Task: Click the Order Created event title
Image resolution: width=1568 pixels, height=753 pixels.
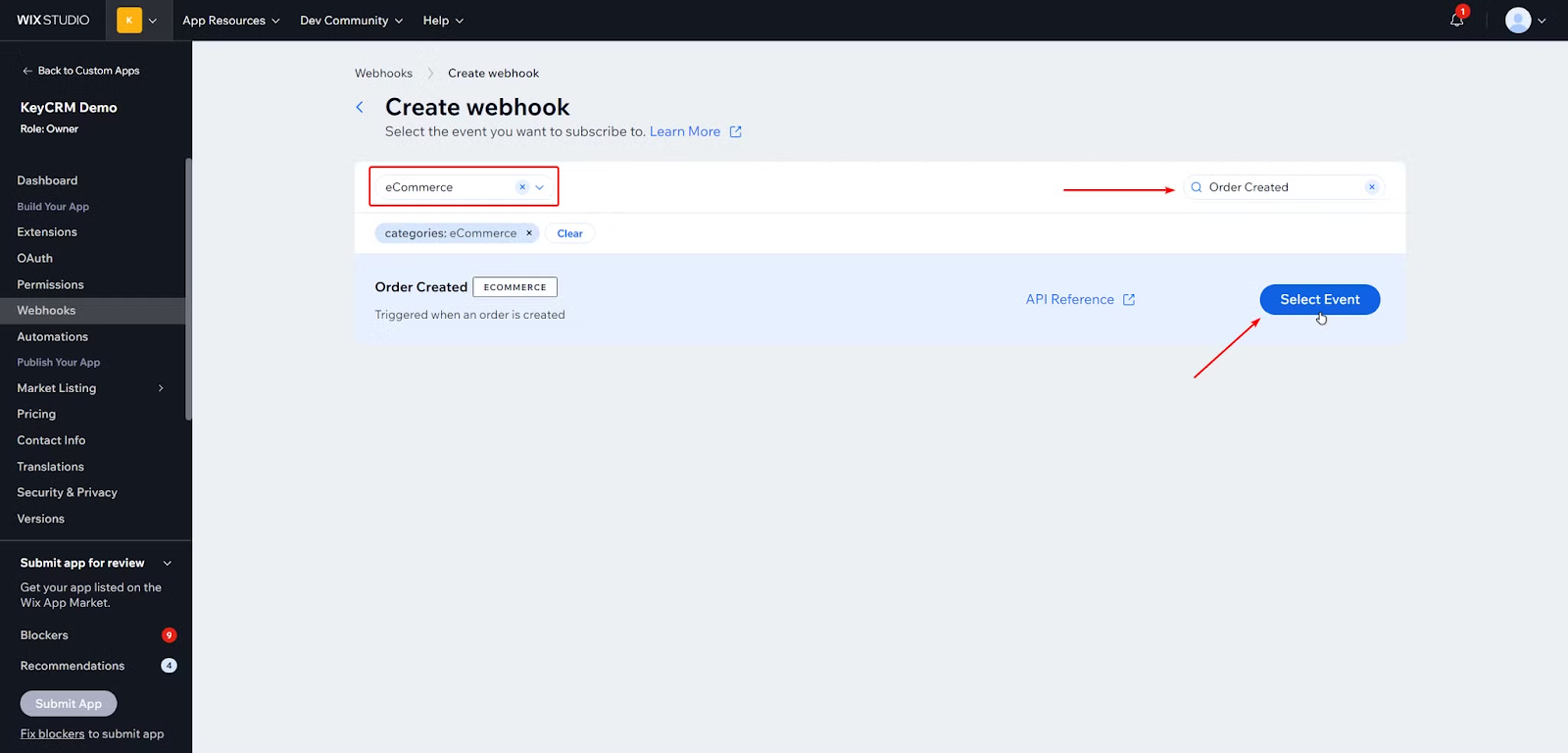Action: pos(421,287)
